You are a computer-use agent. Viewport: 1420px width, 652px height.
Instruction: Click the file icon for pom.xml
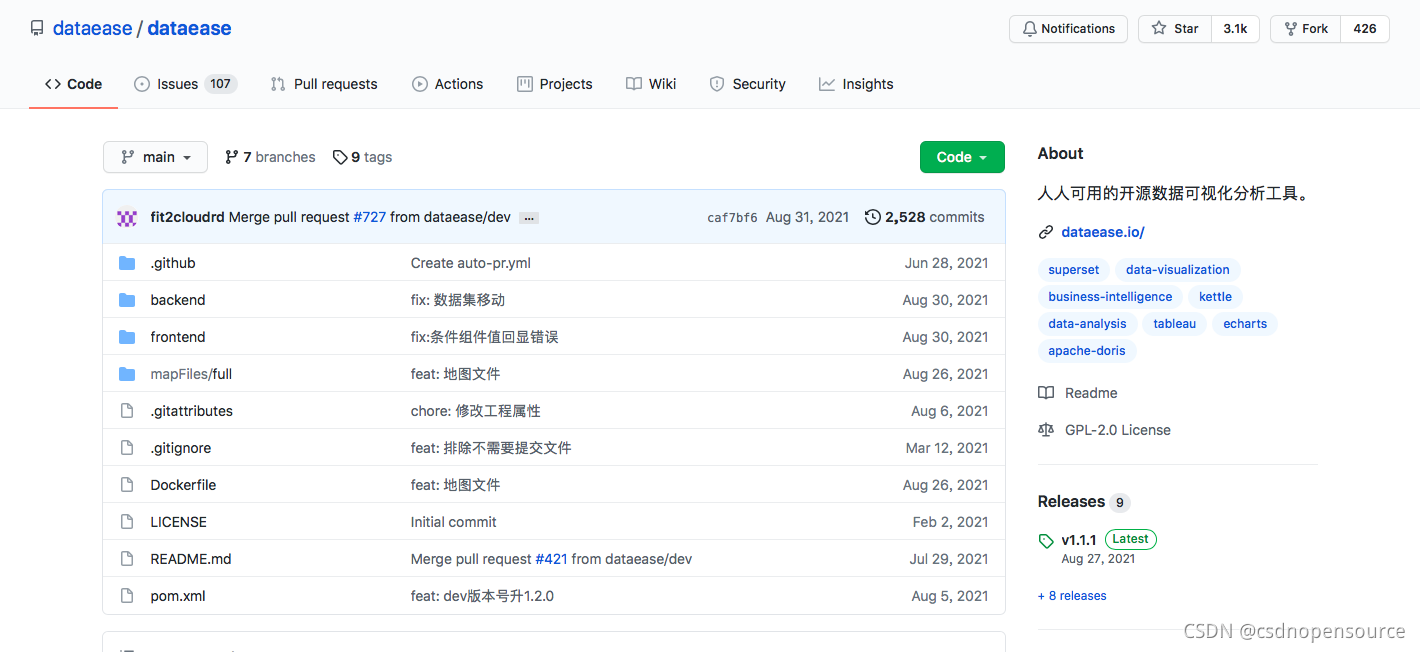(127, 596)
